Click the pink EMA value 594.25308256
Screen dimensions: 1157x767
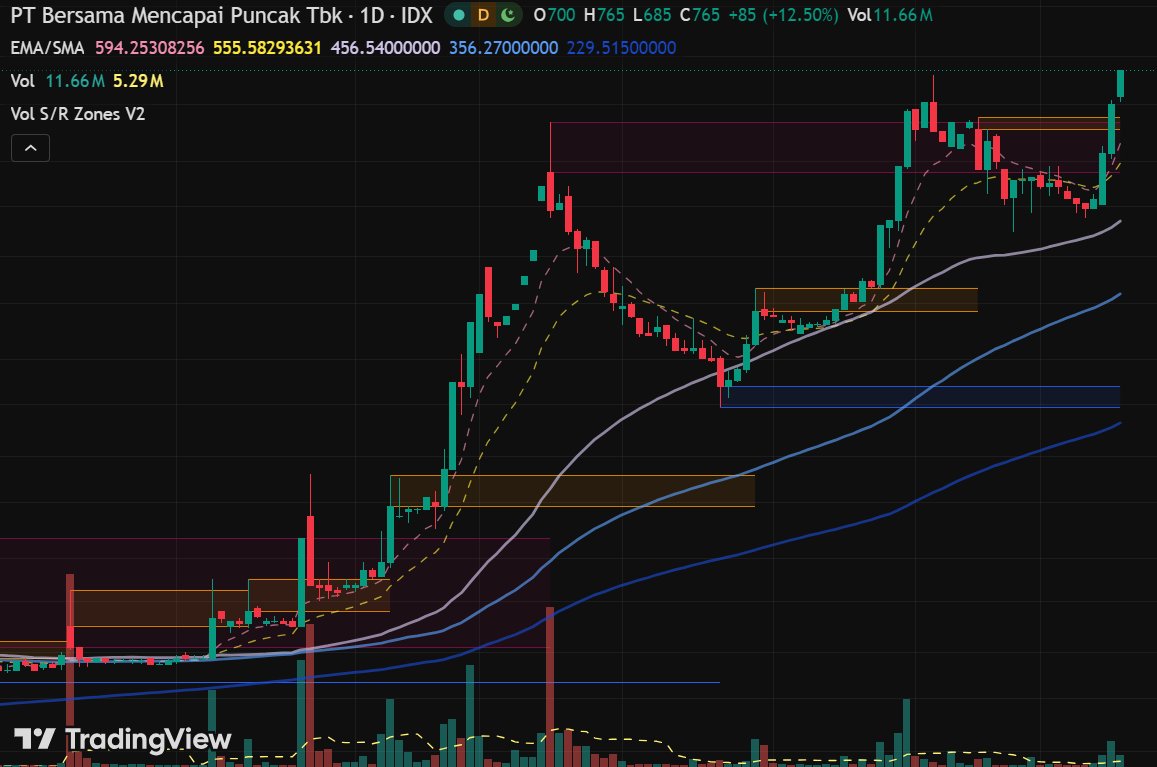(149, 48)
